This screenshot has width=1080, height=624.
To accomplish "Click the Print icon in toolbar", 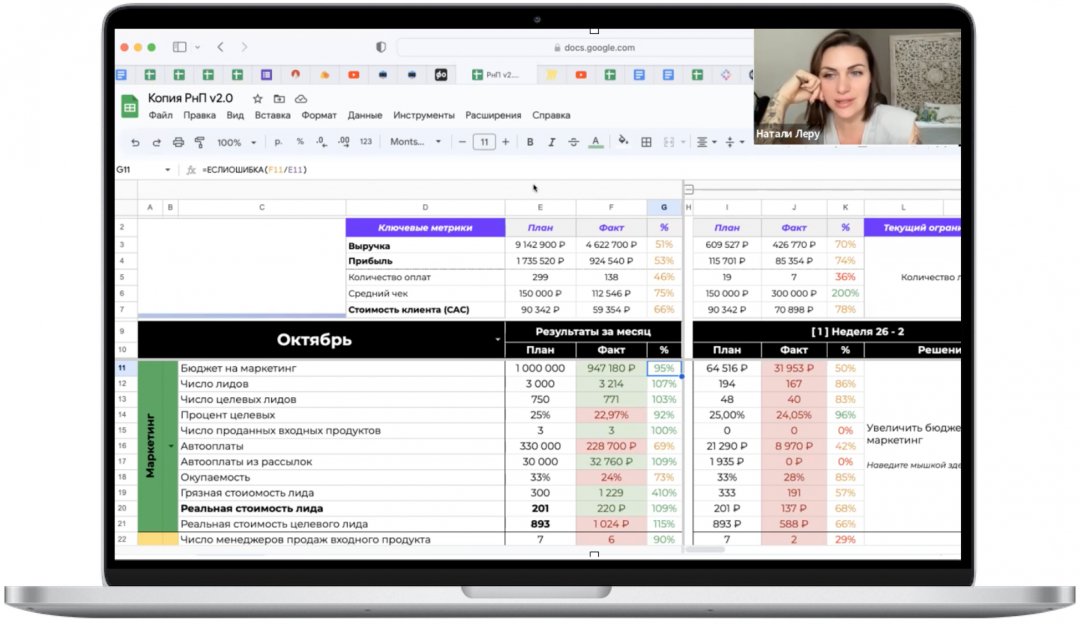I will [x=178, y=142].
